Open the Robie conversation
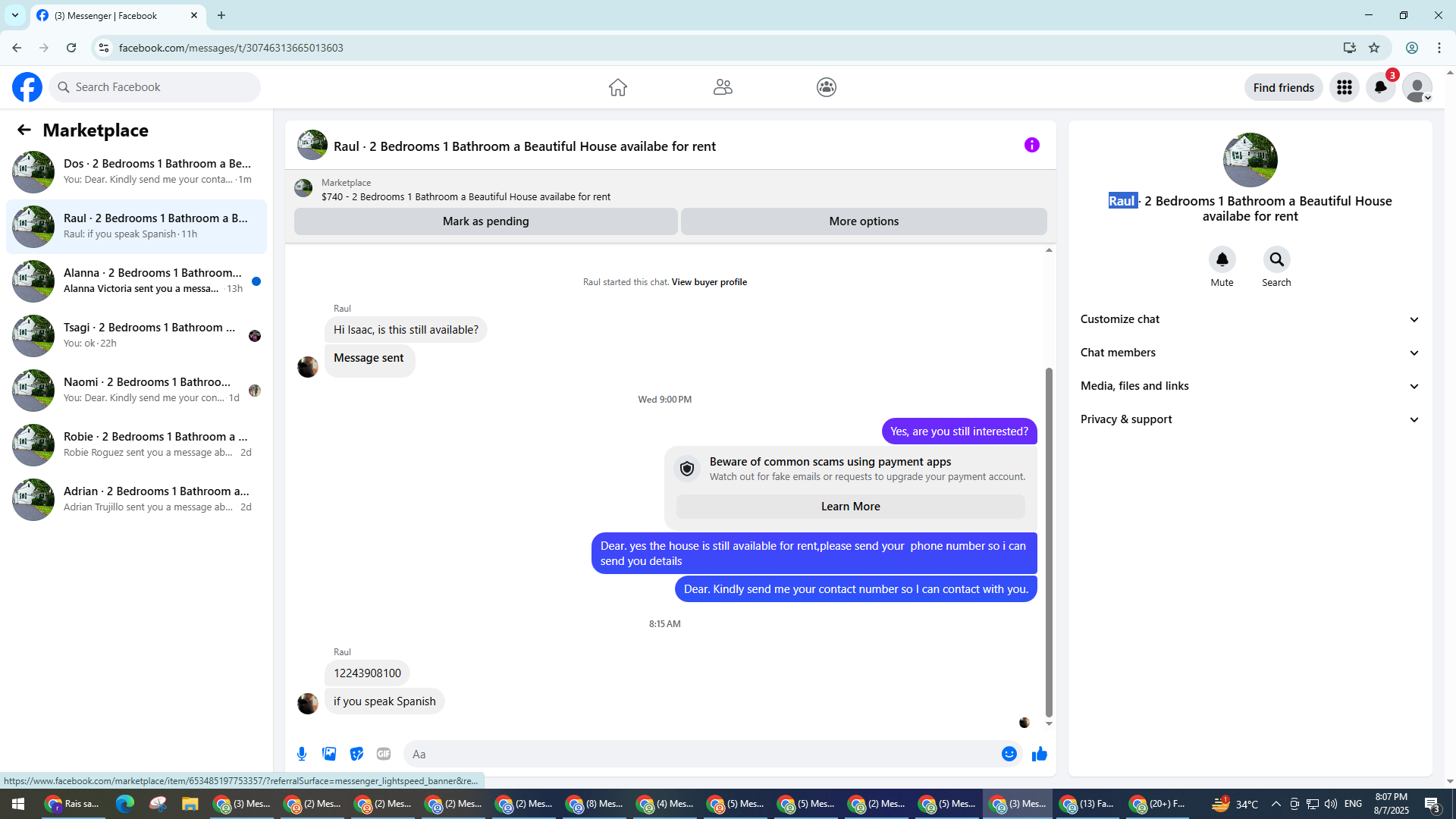The image size is (1456, 819). (136, 445)
